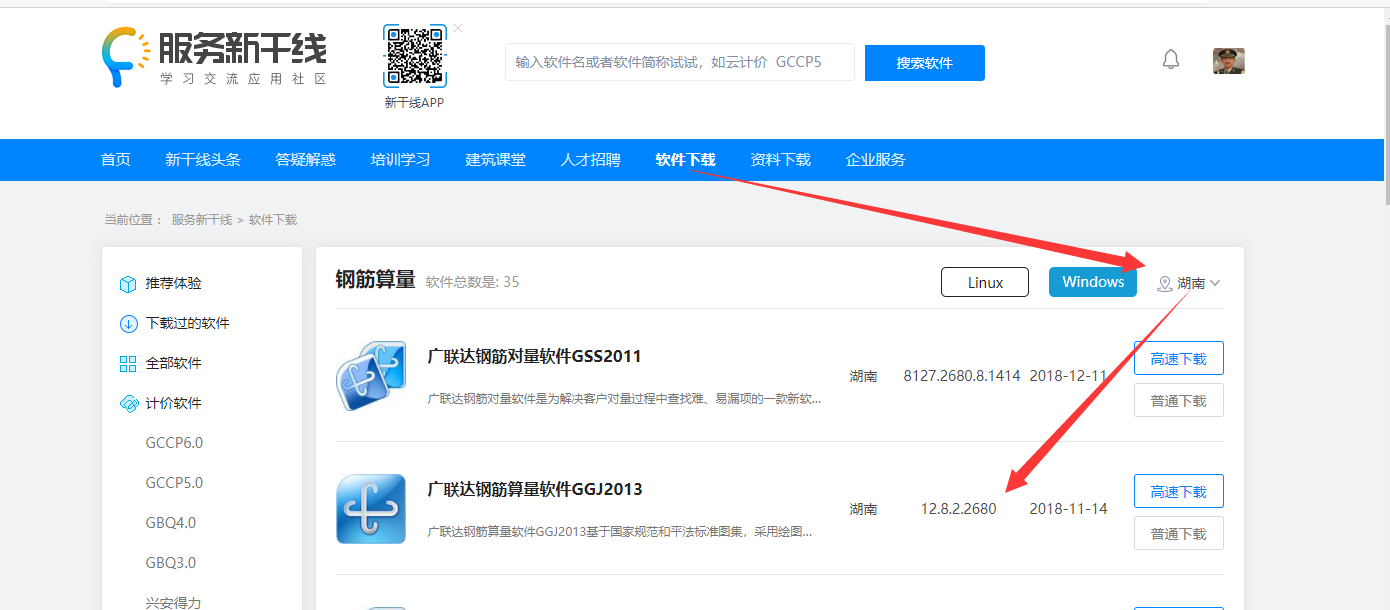Click 普通下载 for GGJ2013
Screen dimensions: 1390x610
(1179, 534)
